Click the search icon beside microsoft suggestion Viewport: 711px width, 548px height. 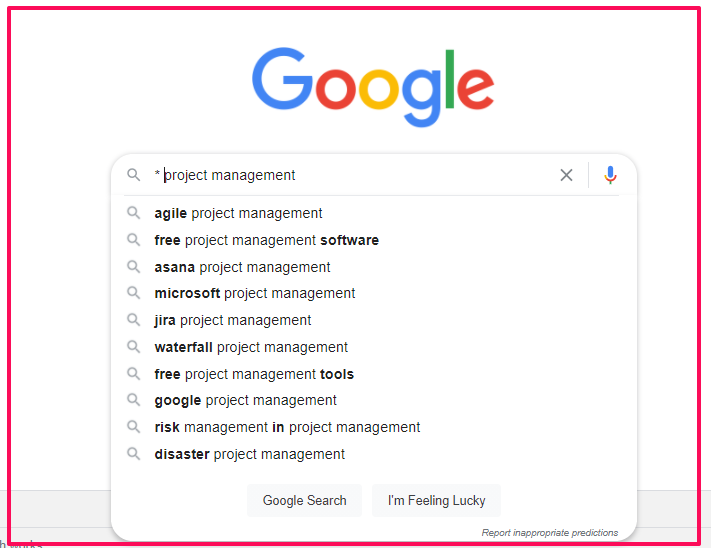point(133,293)
